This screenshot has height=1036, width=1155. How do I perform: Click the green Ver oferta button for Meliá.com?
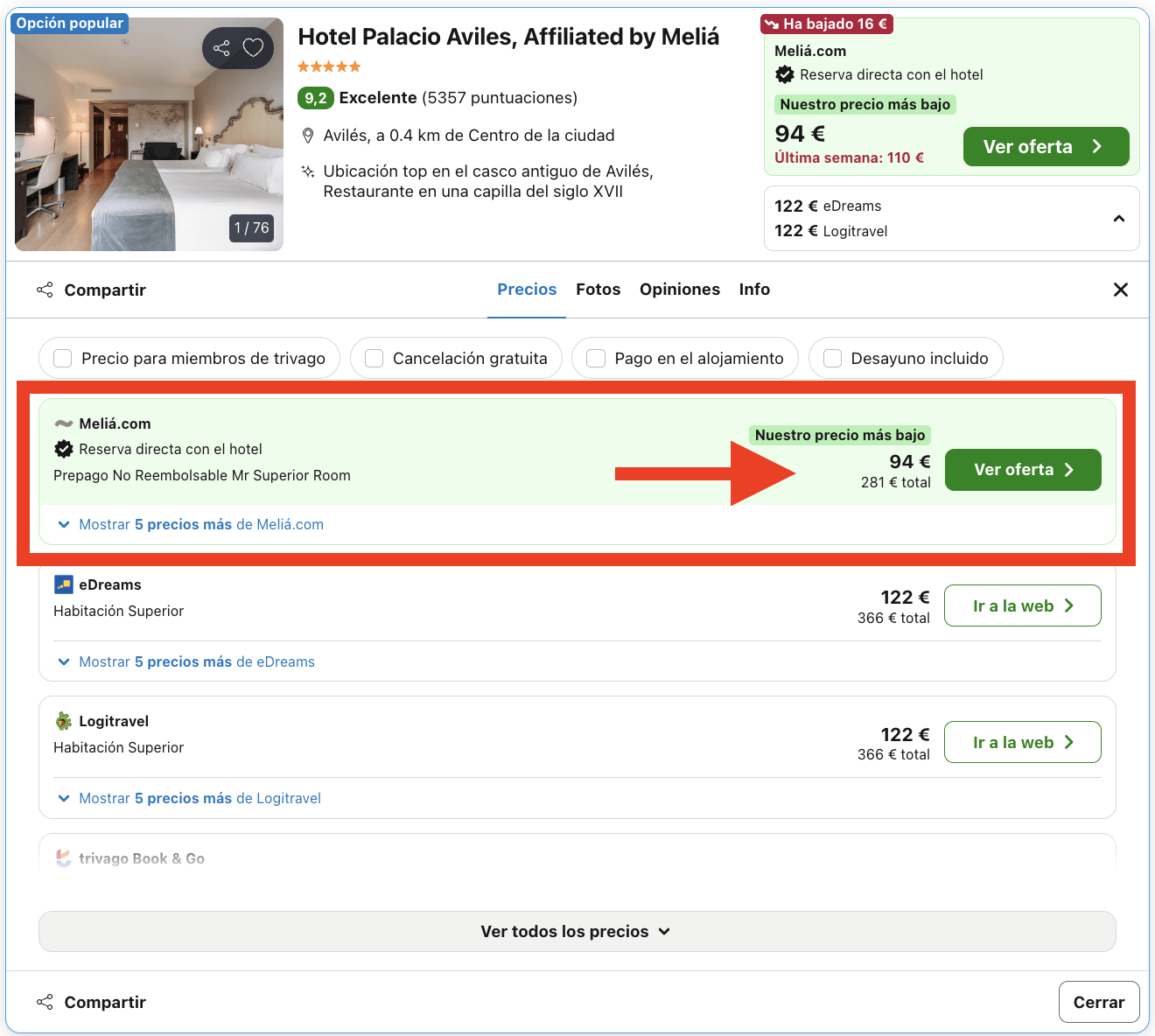coord(1022,470)
